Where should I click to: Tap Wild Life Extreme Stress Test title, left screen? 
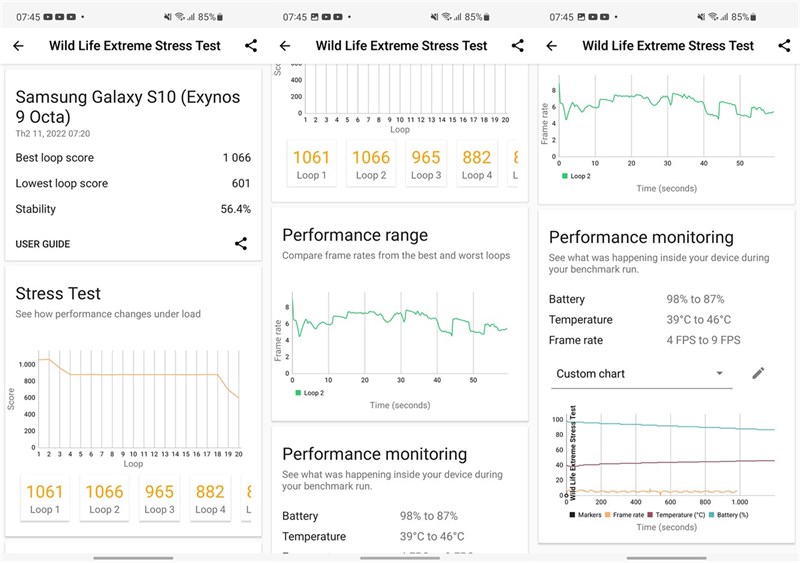click(135, 46)
